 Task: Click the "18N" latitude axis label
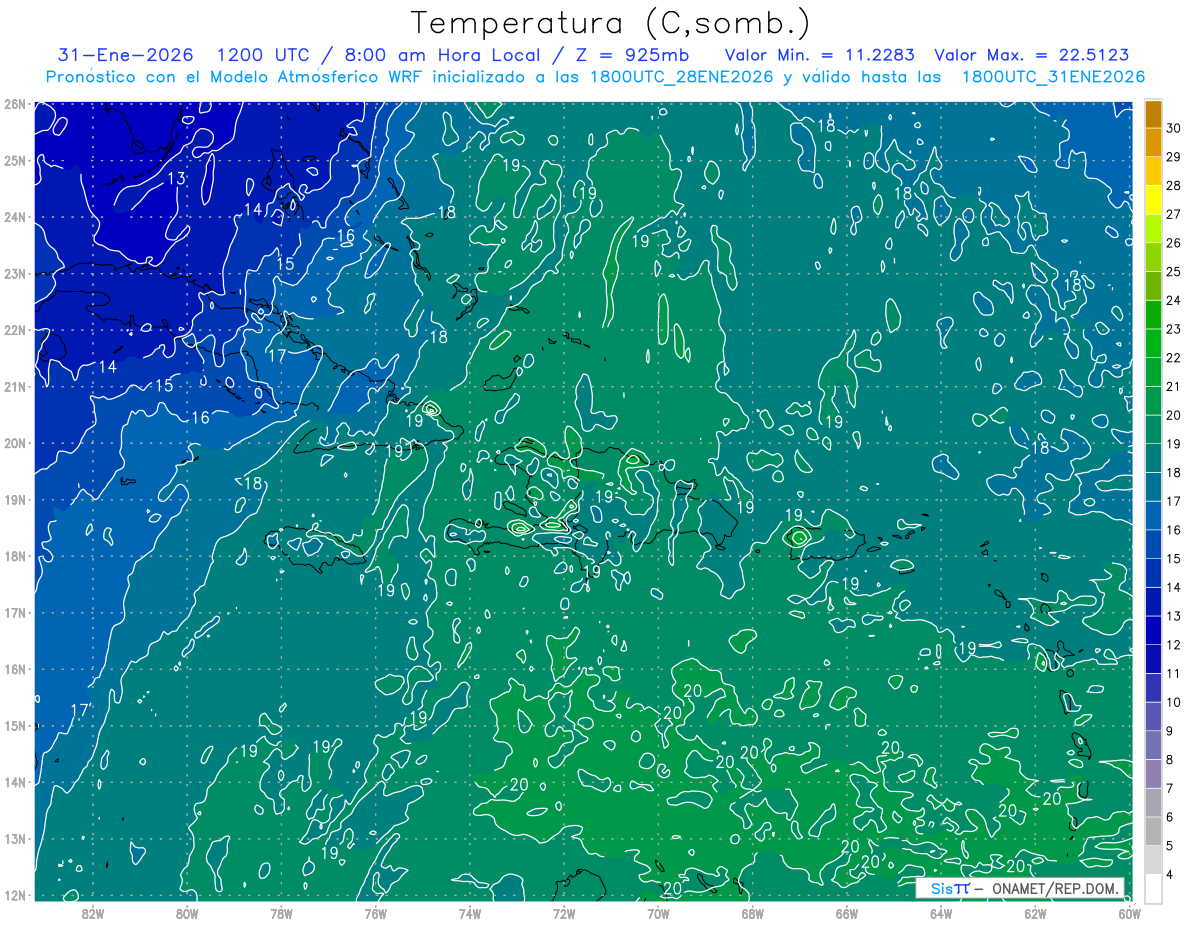click(14, 556)
